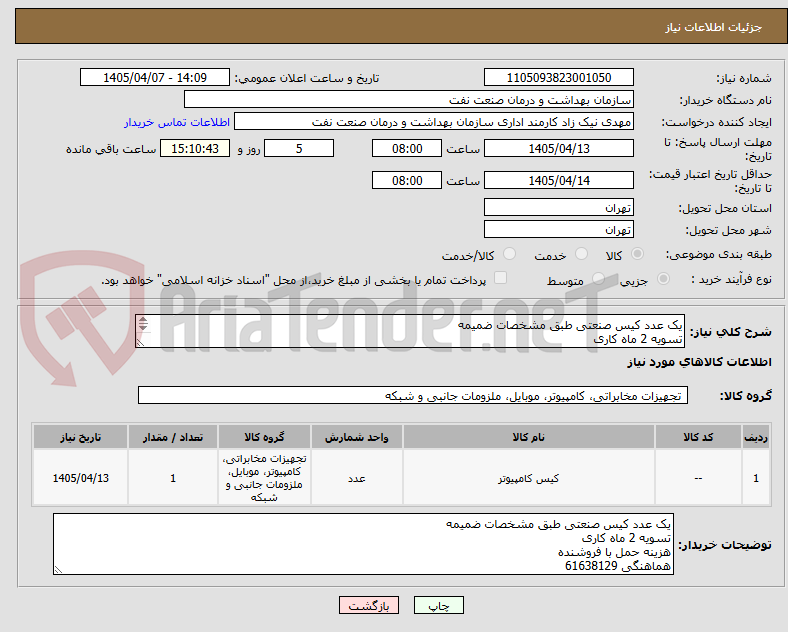The width and height of the screenshot is (788, 632).
Task: Click the بازگشت back button
Action: coord(369,605)
